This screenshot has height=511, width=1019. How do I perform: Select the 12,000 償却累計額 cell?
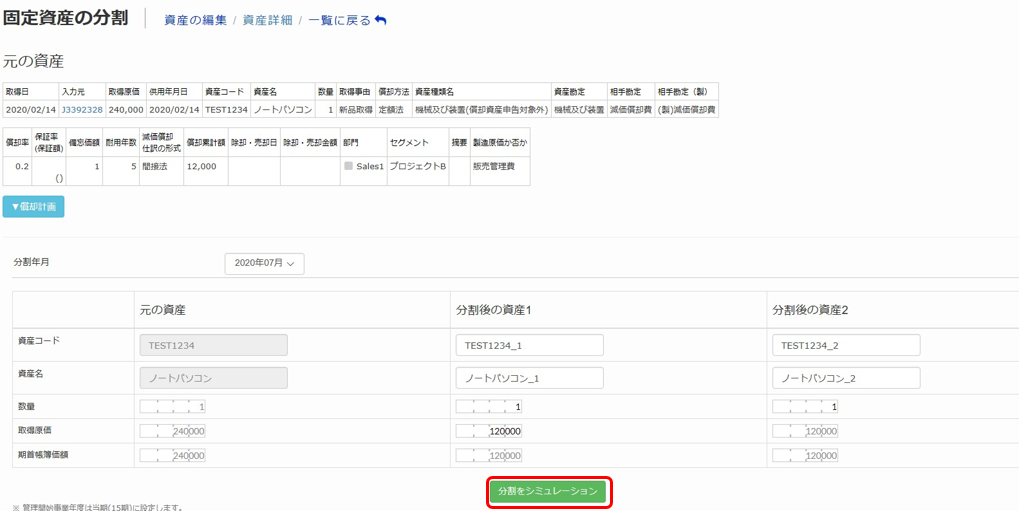206,171
